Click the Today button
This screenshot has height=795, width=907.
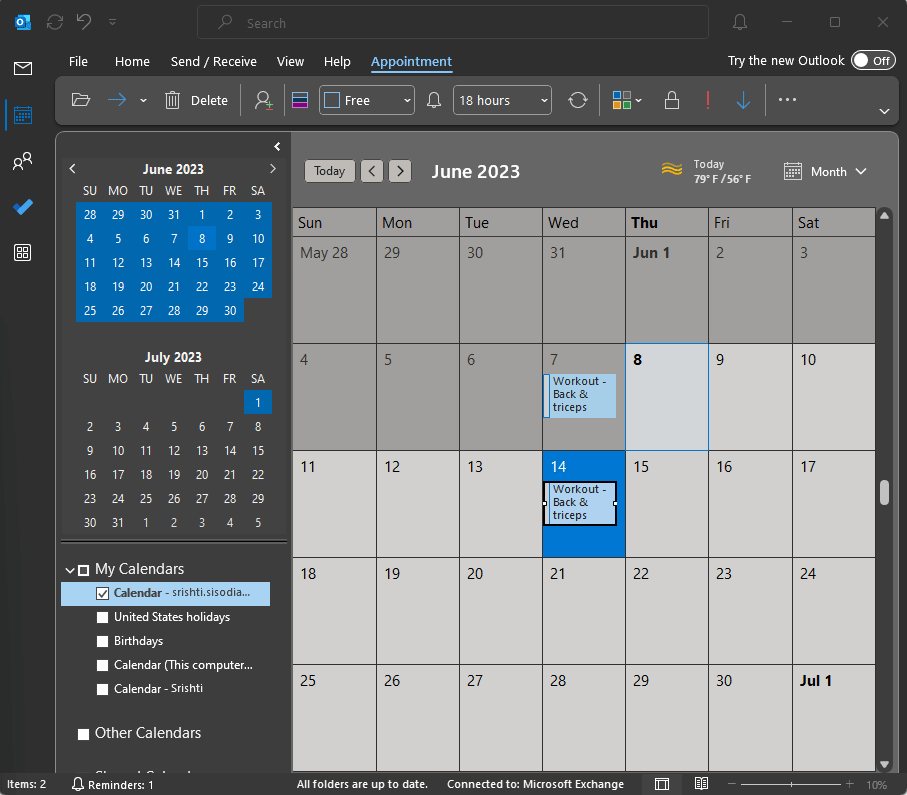pyautogui.click(x=329, y=171)
